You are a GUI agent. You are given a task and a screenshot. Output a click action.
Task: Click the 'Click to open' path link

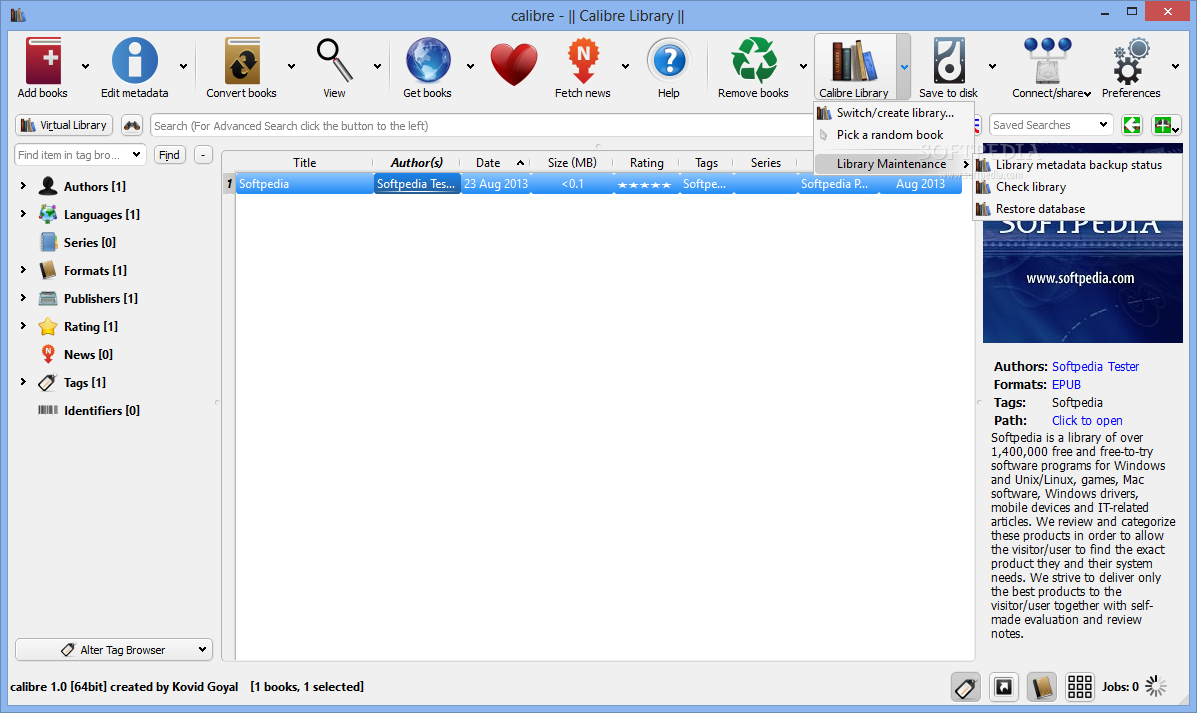(x=1087, y=421)
